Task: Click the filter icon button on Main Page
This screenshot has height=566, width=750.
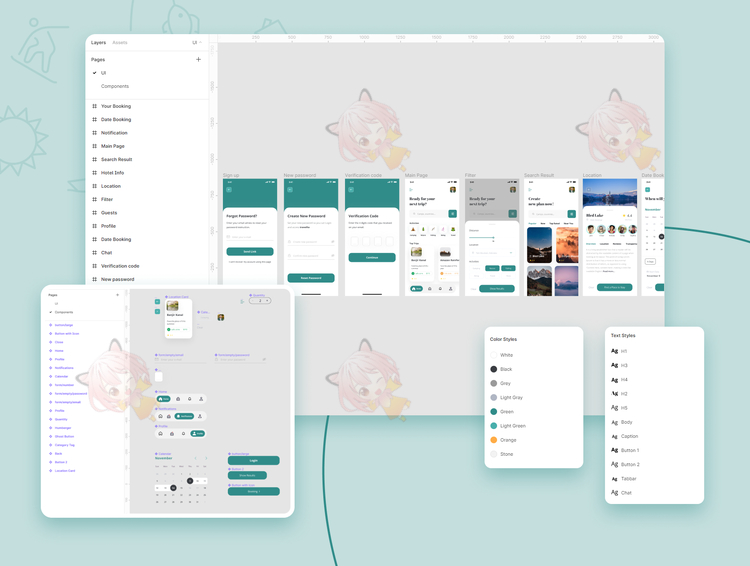Action: click(x=452, y=214)
